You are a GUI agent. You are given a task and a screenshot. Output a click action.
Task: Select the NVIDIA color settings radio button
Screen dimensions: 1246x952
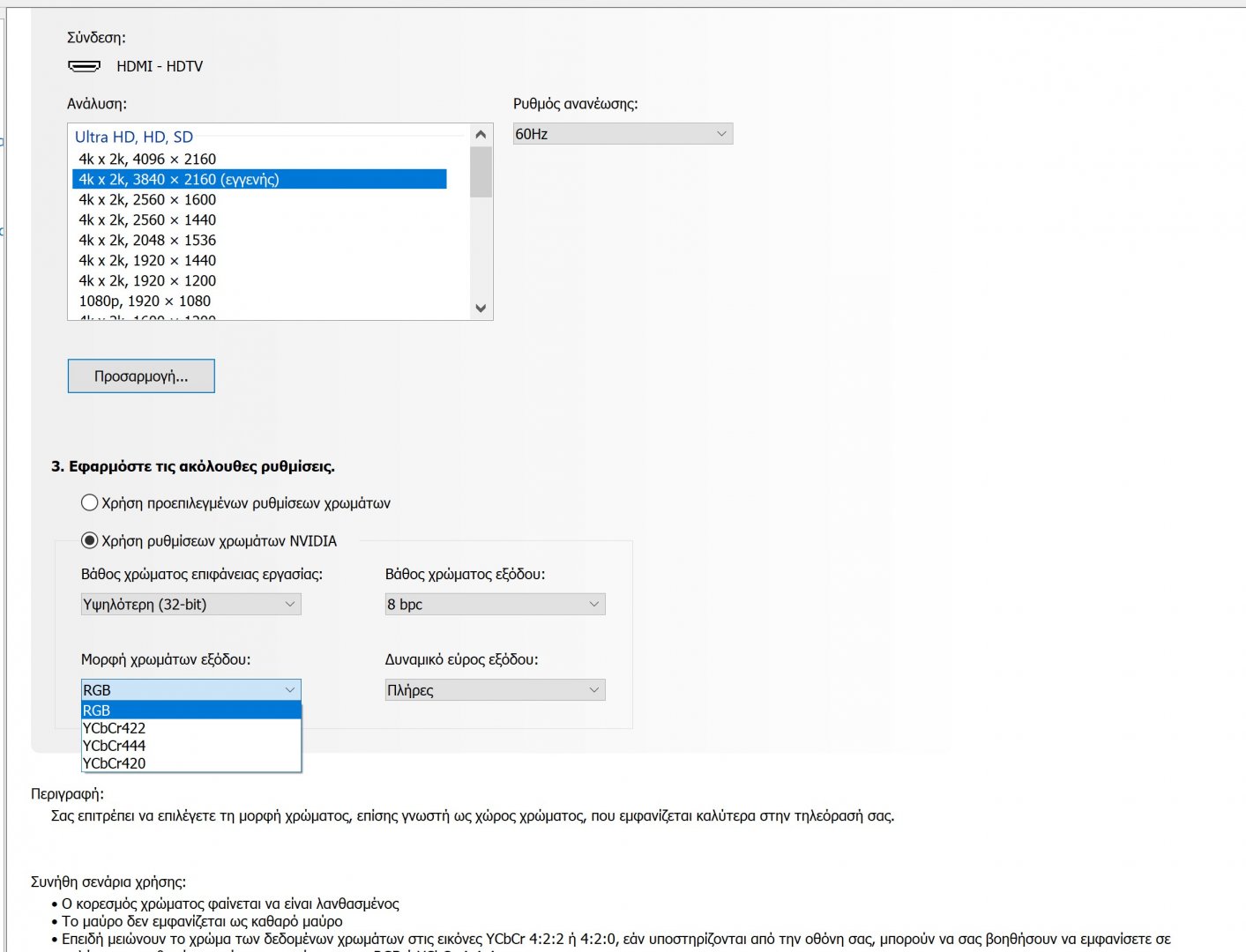(89, 540)
